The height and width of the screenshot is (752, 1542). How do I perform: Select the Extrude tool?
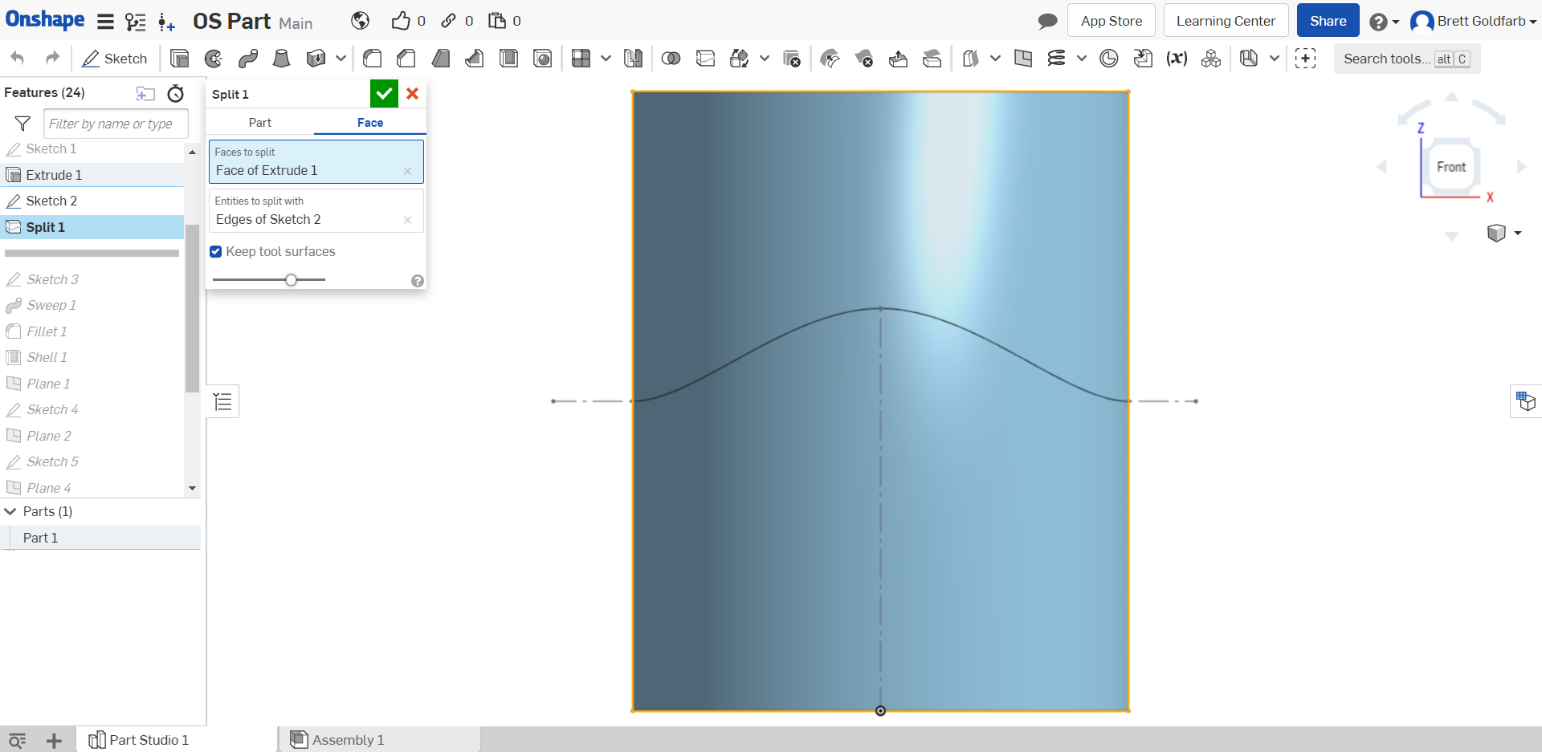pyautogui.click(x=180, y=58)
